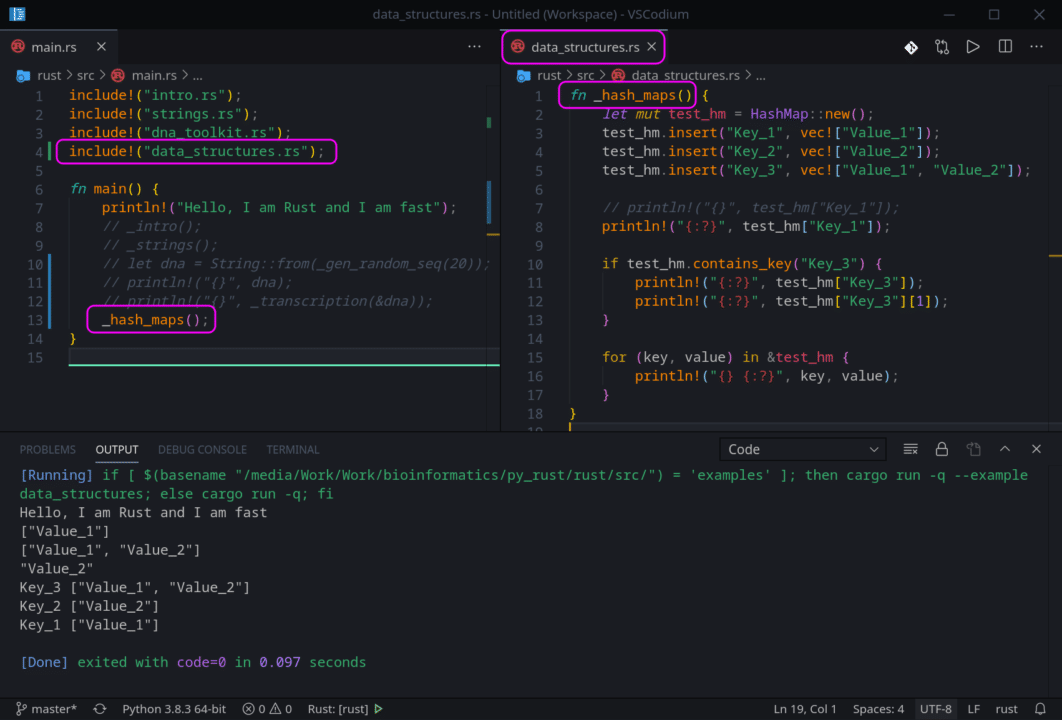Click the fn main() line in main.rs

pyautogui.click(x=114, y=189)
